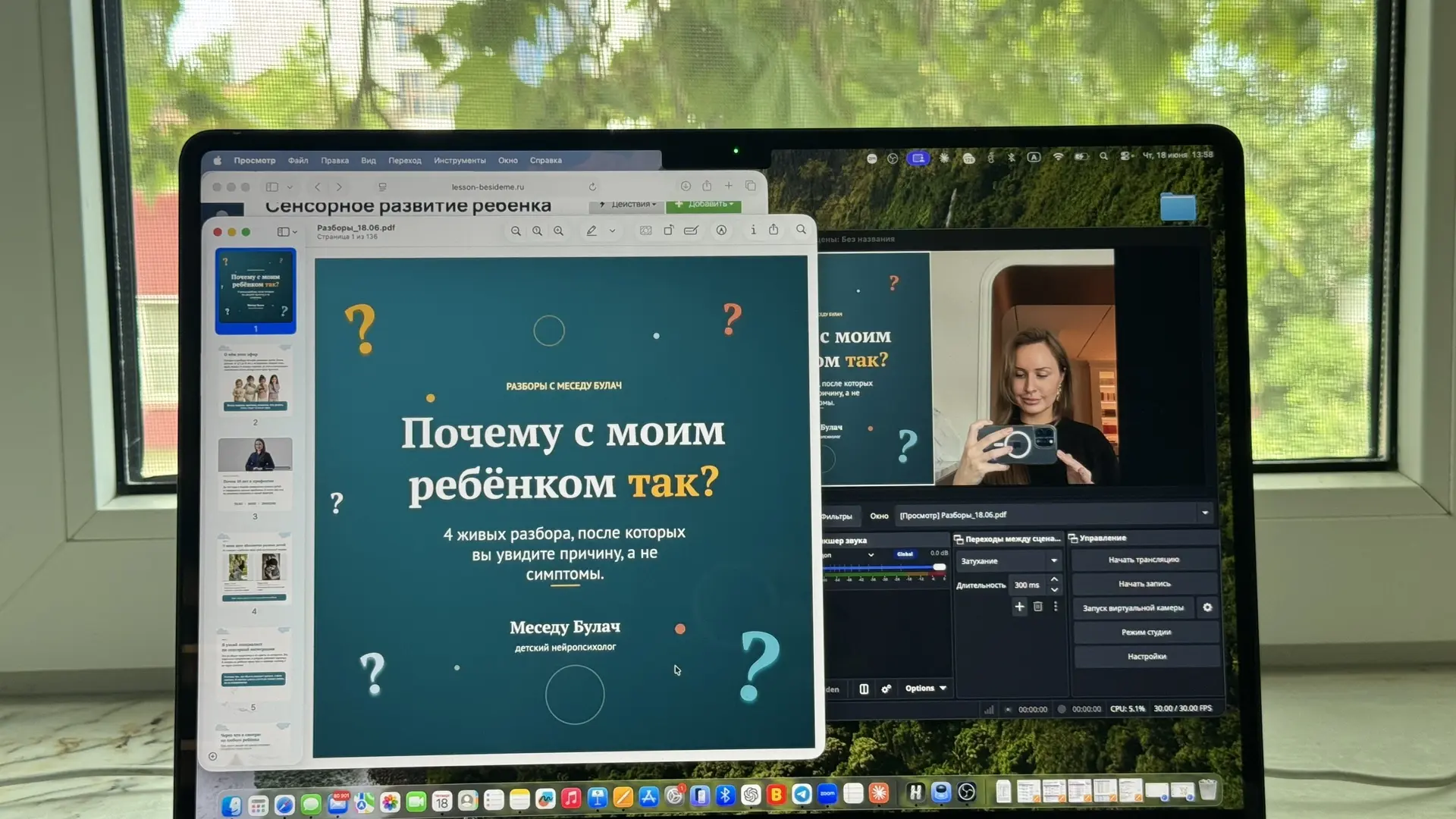
Task: Delete transition with the trash icon
Action: (x=1037, y=606)
